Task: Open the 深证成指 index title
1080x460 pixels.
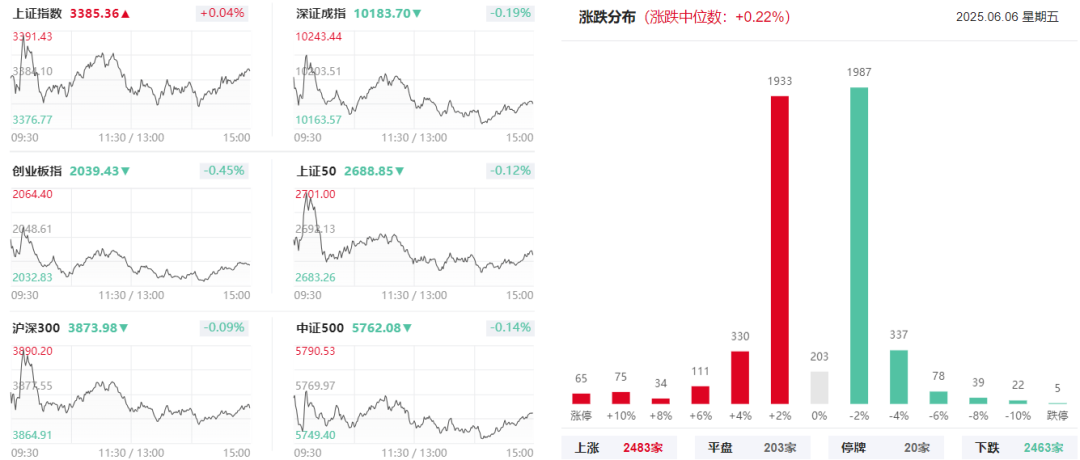Action: (320, 13)
